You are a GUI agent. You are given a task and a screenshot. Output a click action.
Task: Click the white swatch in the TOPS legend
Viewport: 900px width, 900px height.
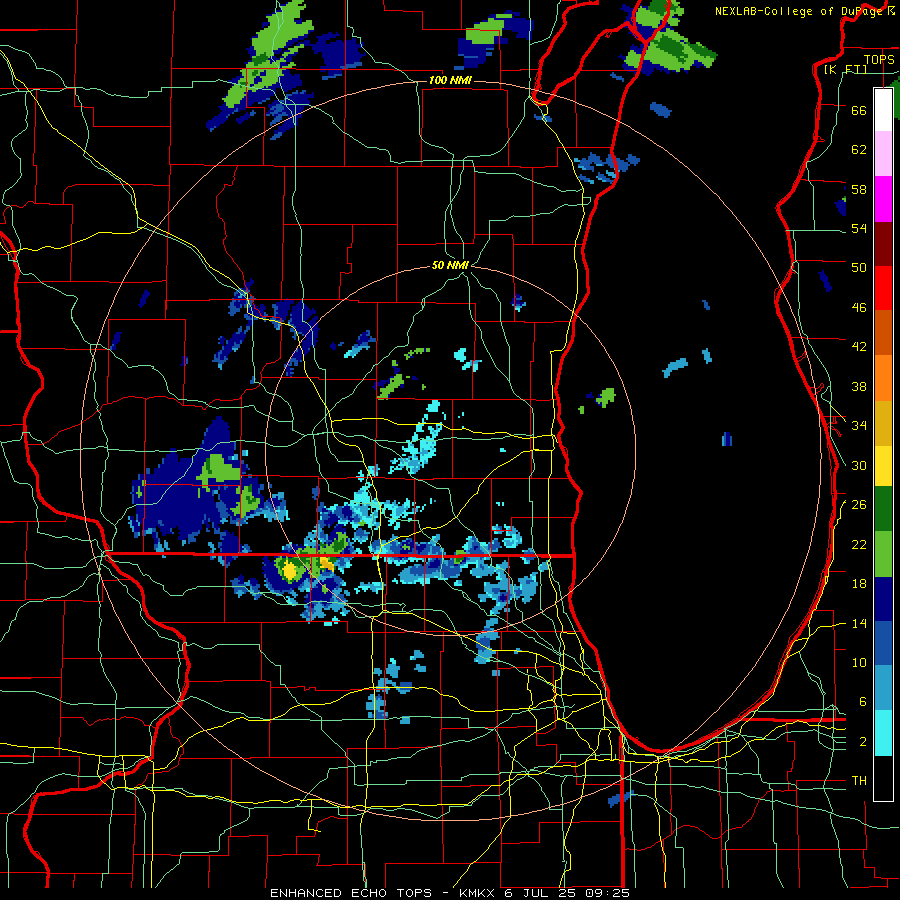(x=883, y=110)
